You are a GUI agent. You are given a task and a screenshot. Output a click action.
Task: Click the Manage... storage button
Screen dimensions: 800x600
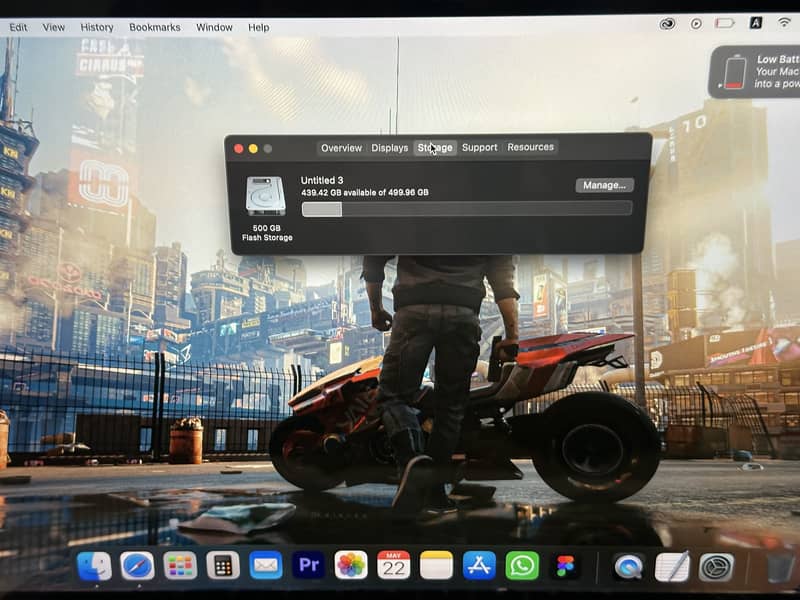click(x=605, y=185)
